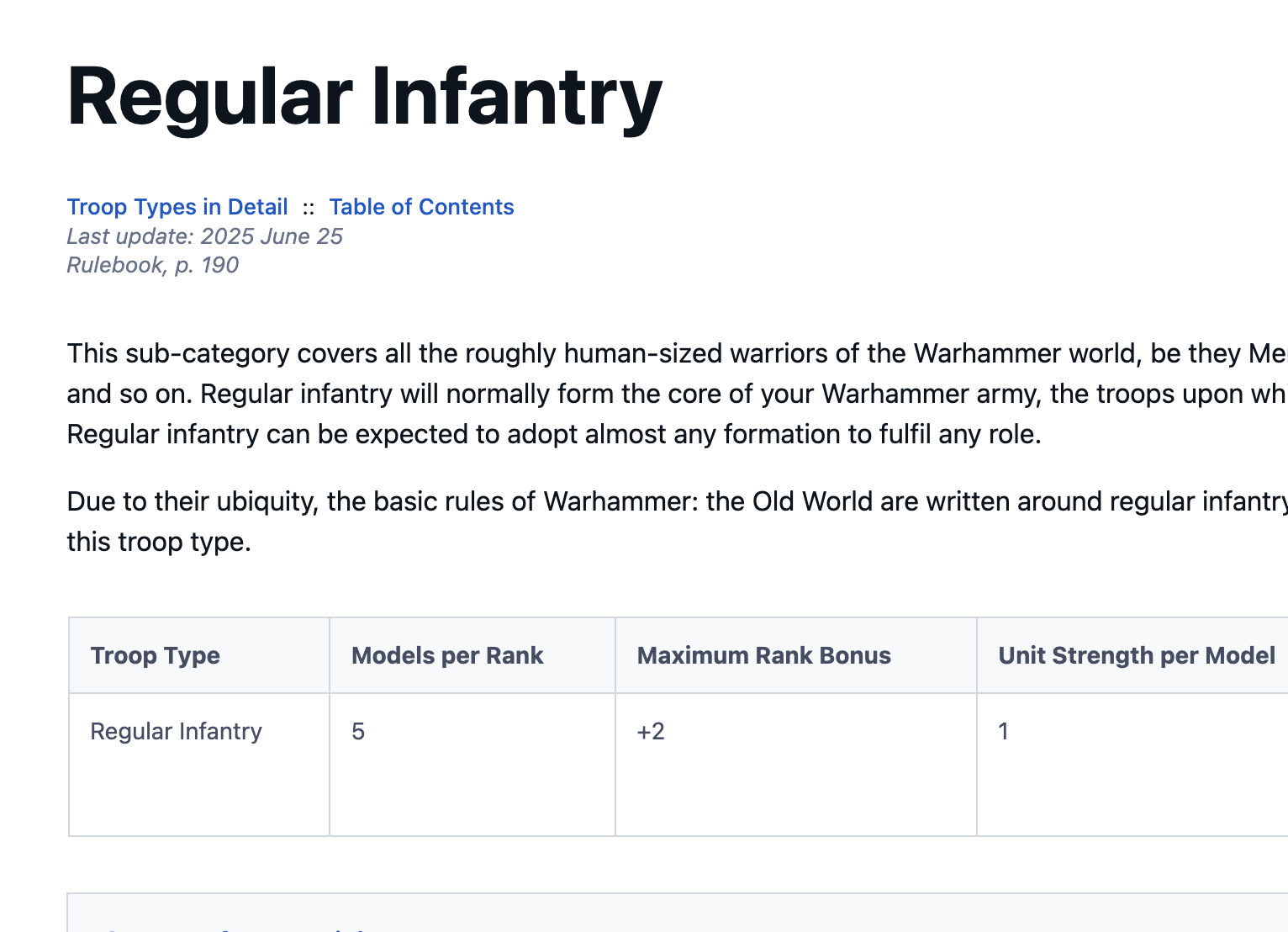This screenshot has width=1288, height=932.
Task: Click the Regular Infantry table cell
Action: coord(199,765)
